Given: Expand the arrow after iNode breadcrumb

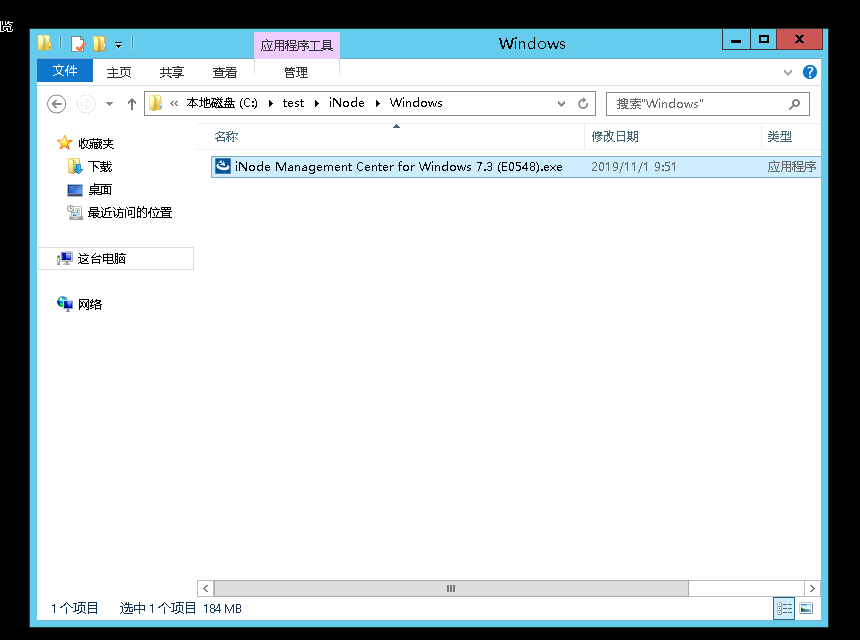Looking at the screenshot, I should (x=378, y=103).
